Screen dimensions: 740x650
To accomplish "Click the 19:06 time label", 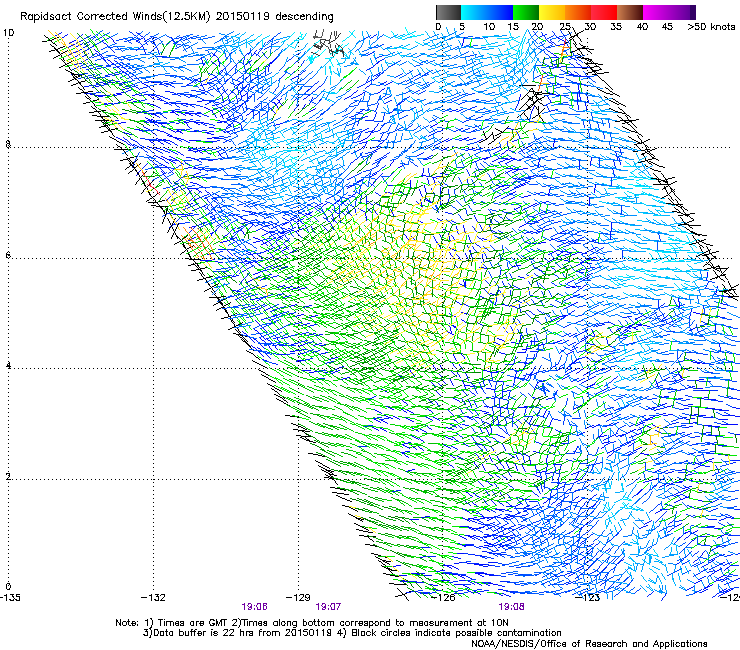I will pyautogui.click(x=254, y=607).
